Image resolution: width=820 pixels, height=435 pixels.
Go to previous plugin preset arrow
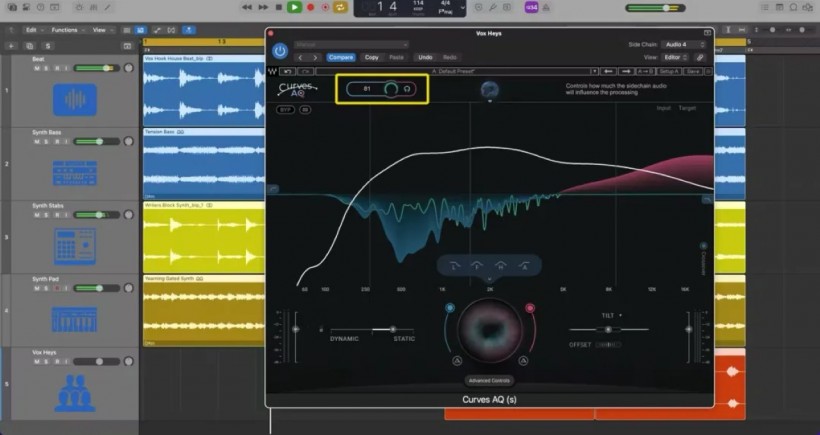[x=300, y=58]
